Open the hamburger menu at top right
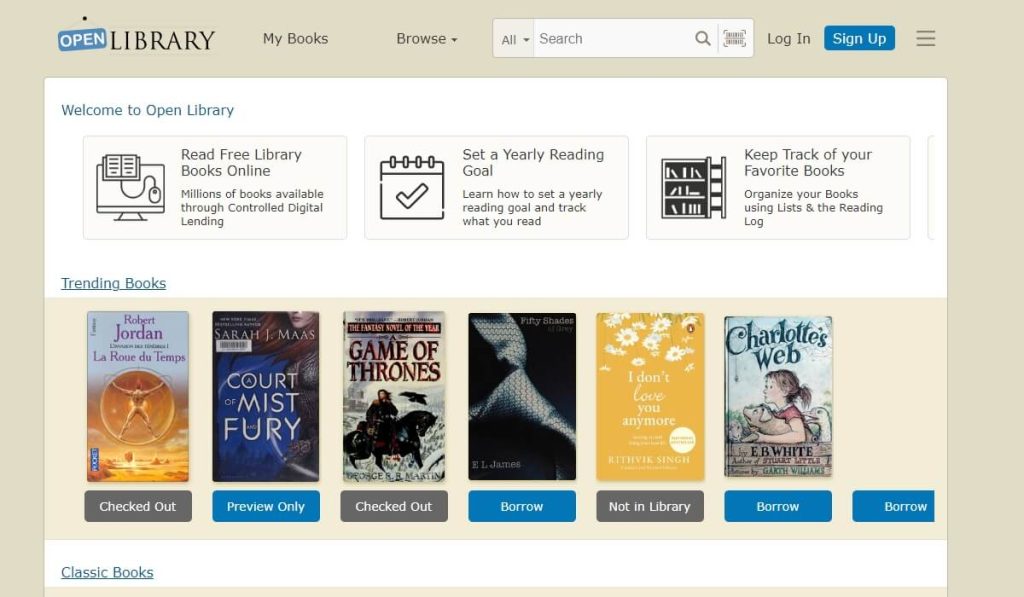Image resolution: width=1024 pixels, height=597 pixels. click(925, 38)
